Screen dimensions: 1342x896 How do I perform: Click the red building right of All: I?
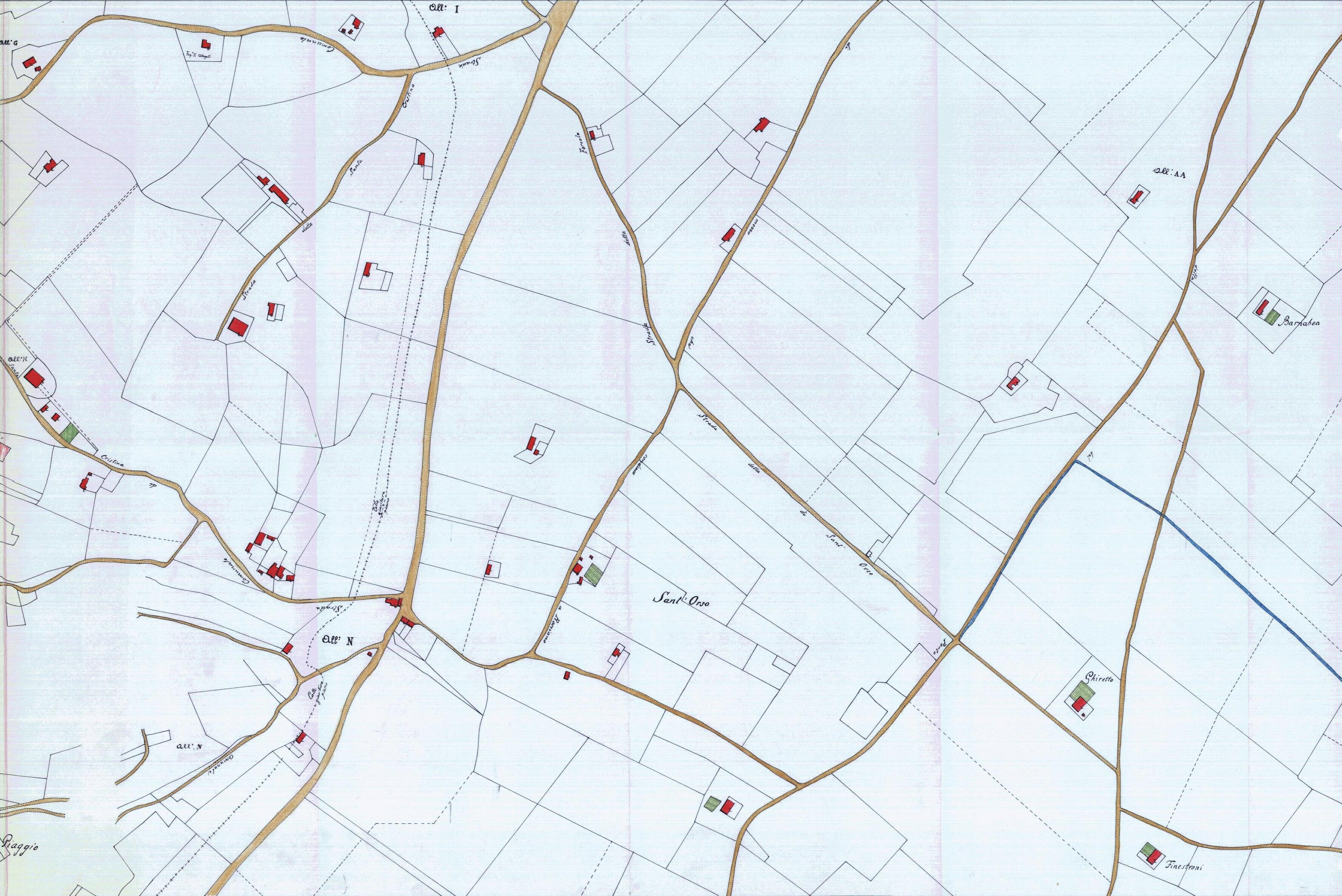tap(439, 31)
